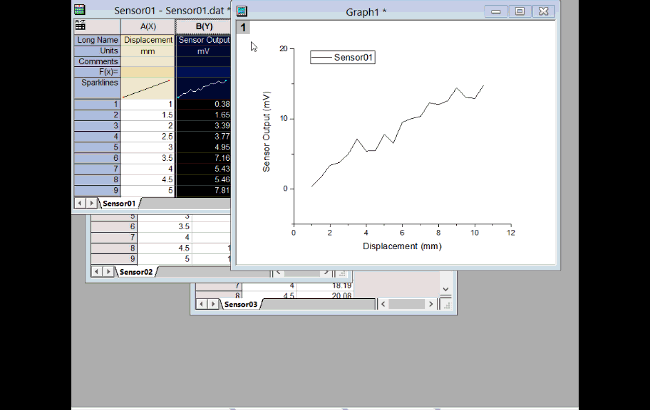Select column A(X) header
Screen dimensions: 650x410
[148, 27]
